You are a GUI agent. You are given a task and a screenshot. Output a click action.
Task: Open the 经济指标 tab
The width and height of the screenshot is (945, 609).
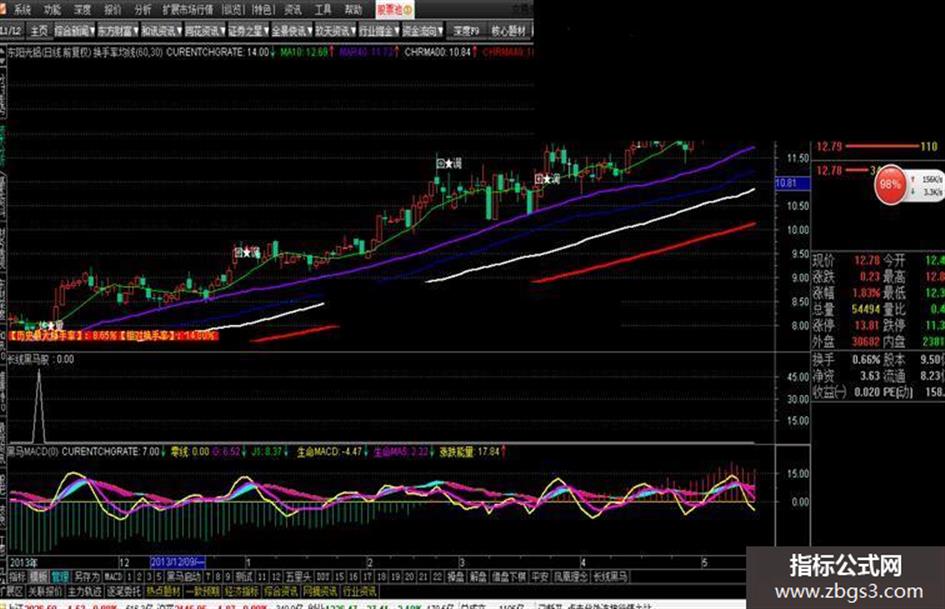click(242, 591)
